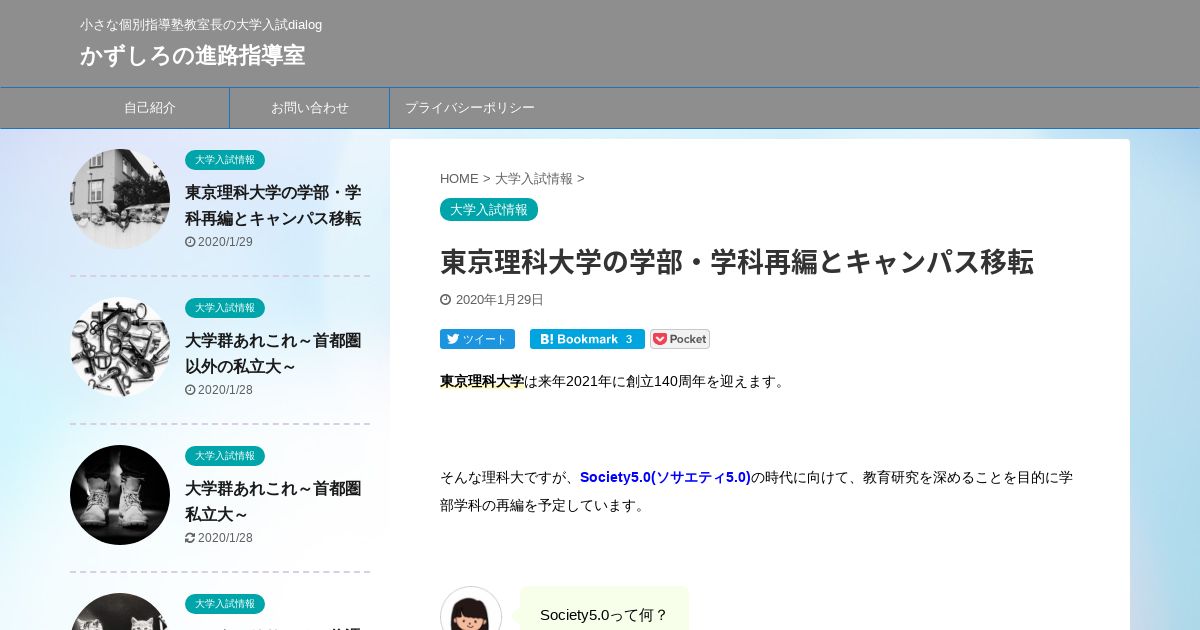1200x630 pixels.
Task: Click the clock icon beside sidebar date 2020/1/29
Action: tap(190, 242)
